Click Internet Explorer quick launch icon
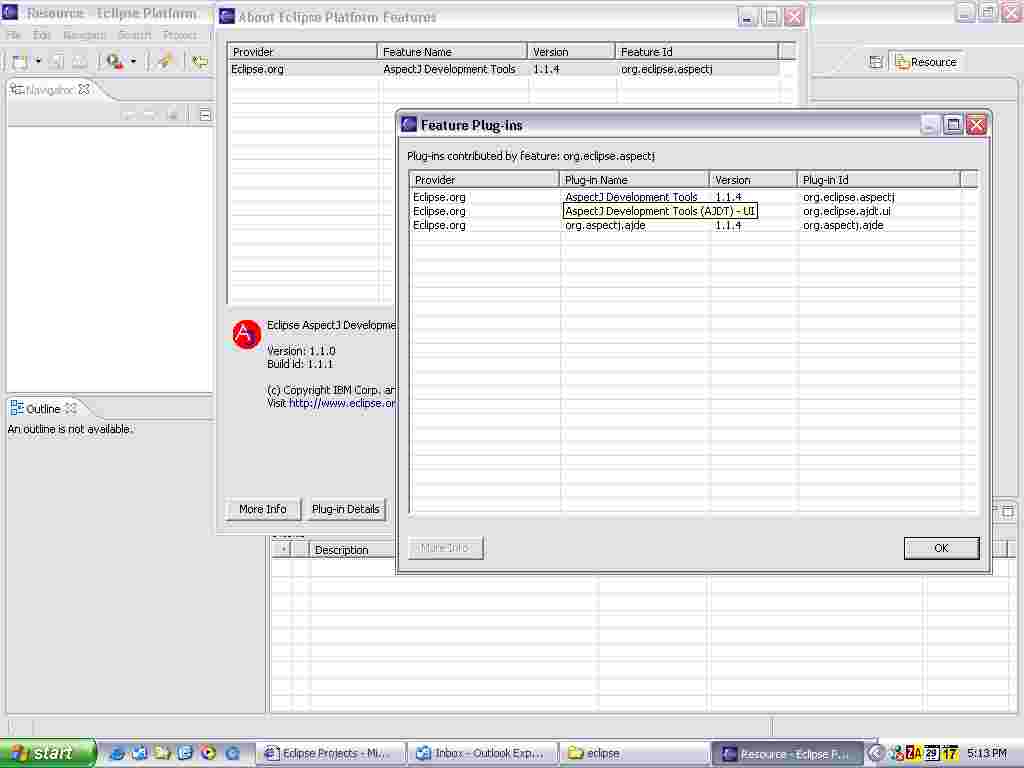The image size is (1024, 768). 117,753
